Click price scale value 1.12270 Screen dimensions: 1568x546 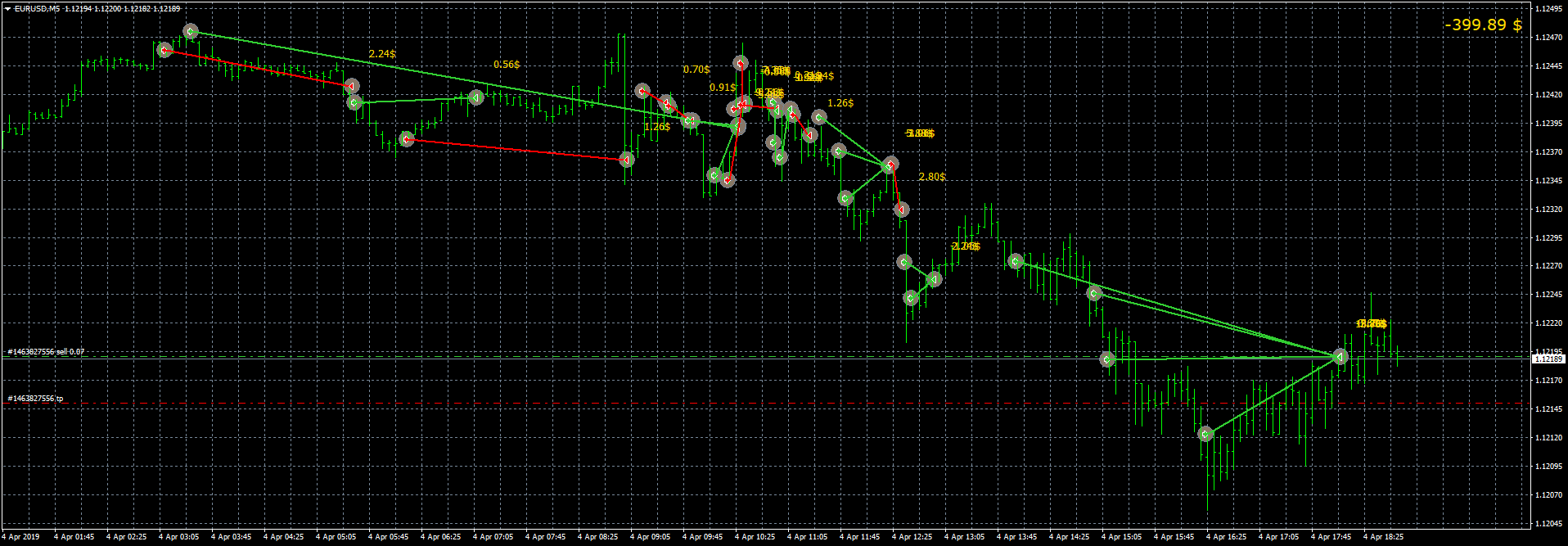coord(1548,266)
